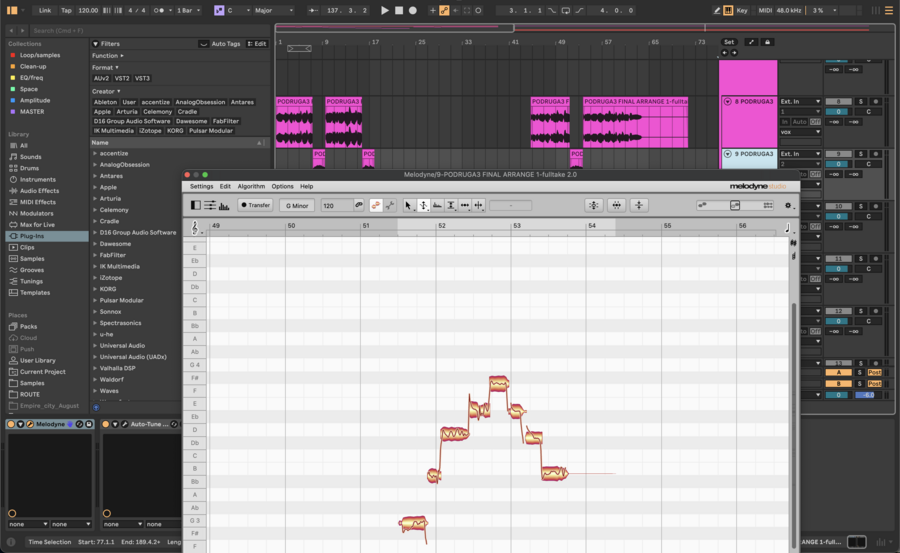Open Melodyne's Edit menu

pyautogui.click(x=225, y=187)
